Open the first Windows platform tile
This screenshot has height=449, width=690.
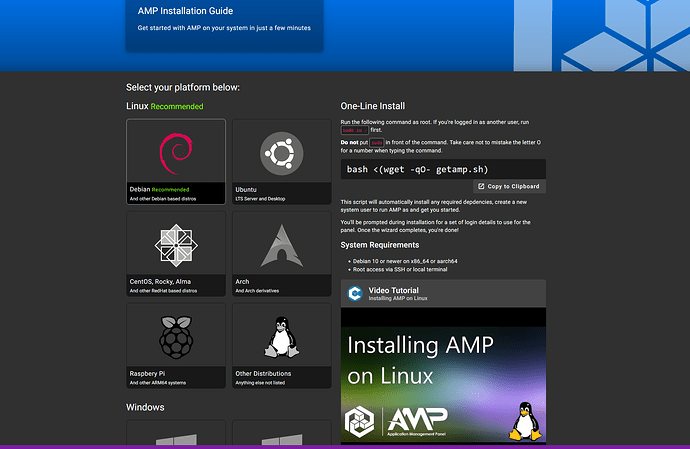[175, 434]
